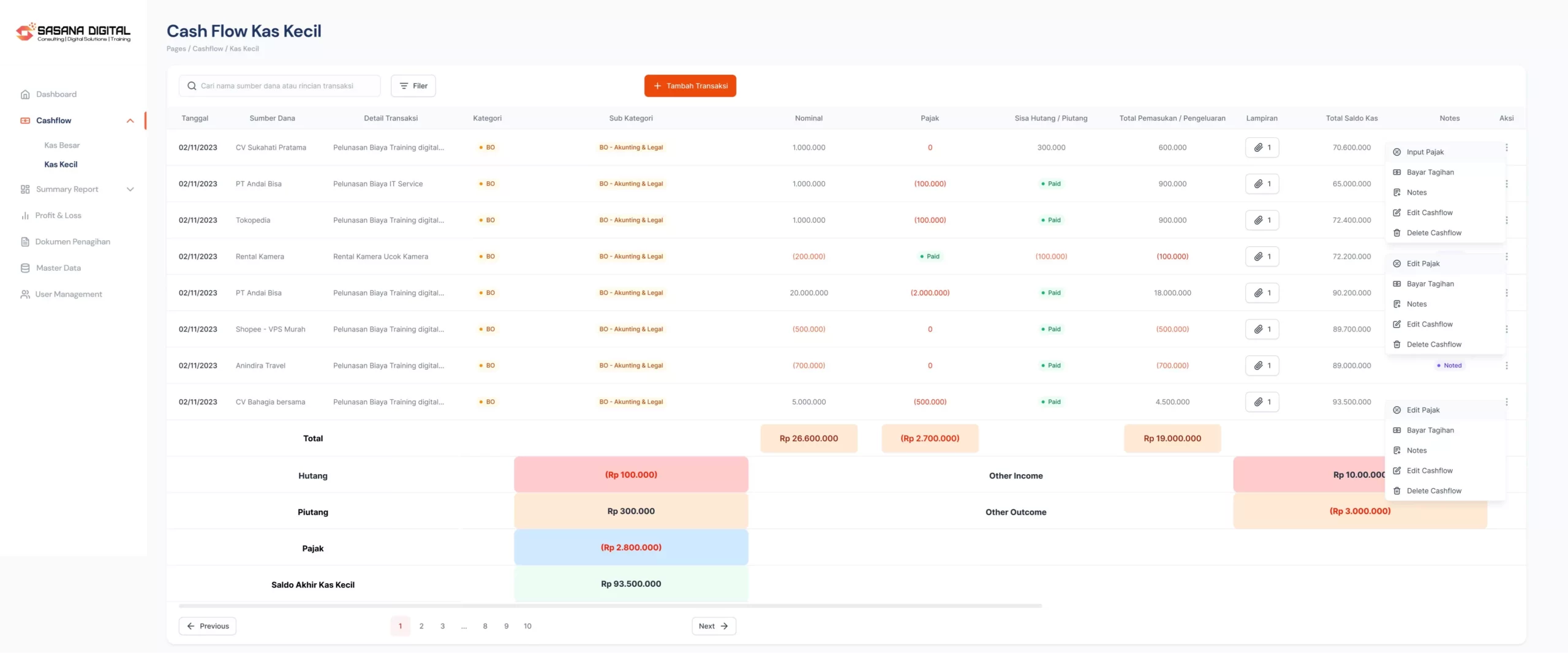Viewport: 1568px width, 653px height.
Task: Open action menu for Shopee - VPS Murah row
Action: [1506, 329]
